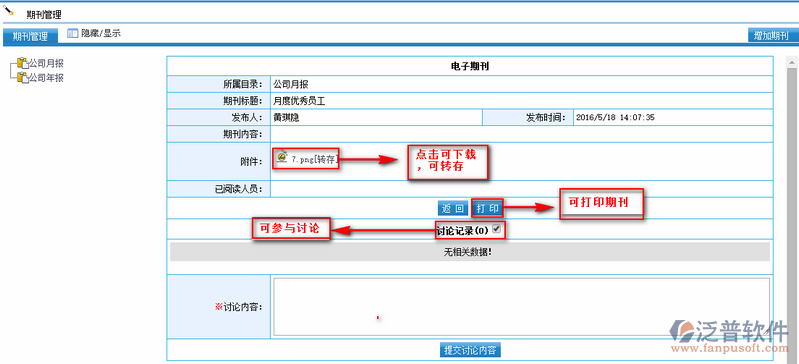Click the 讨论记录(0) label
The width and height of the screenshot is (799, 364).
pos(463,230)
